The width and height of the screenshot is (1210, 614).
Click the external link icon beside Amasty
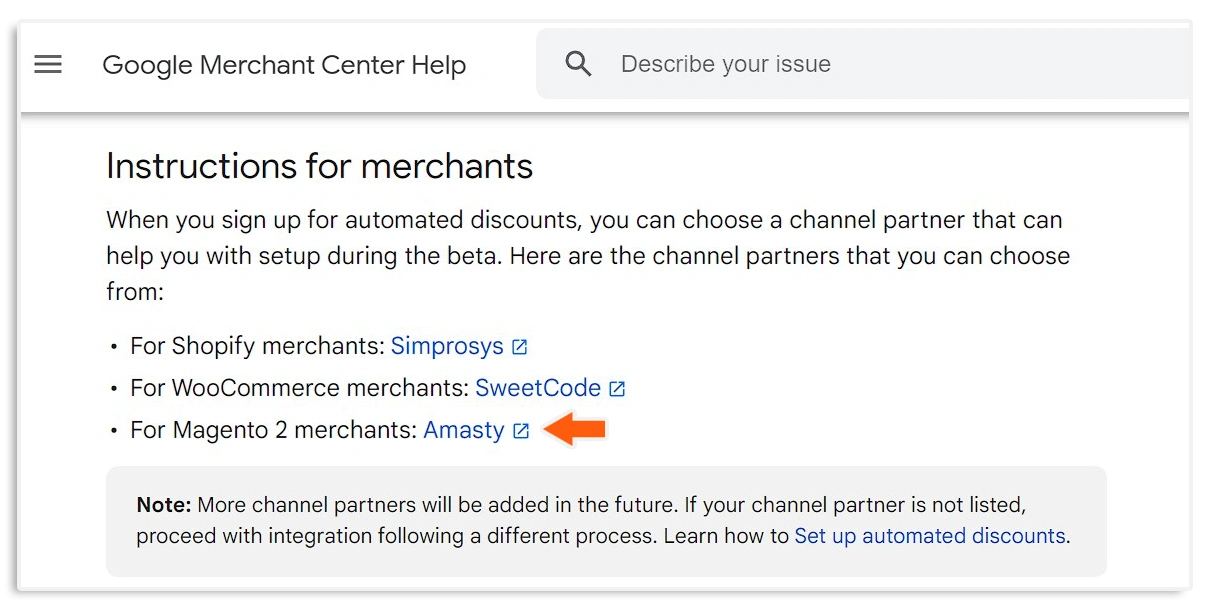[x=519, y=431]
